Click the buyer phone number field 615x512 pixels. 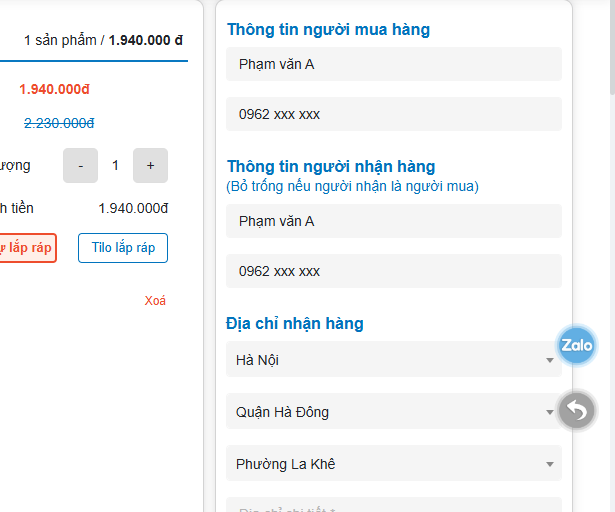coord(393,114)
